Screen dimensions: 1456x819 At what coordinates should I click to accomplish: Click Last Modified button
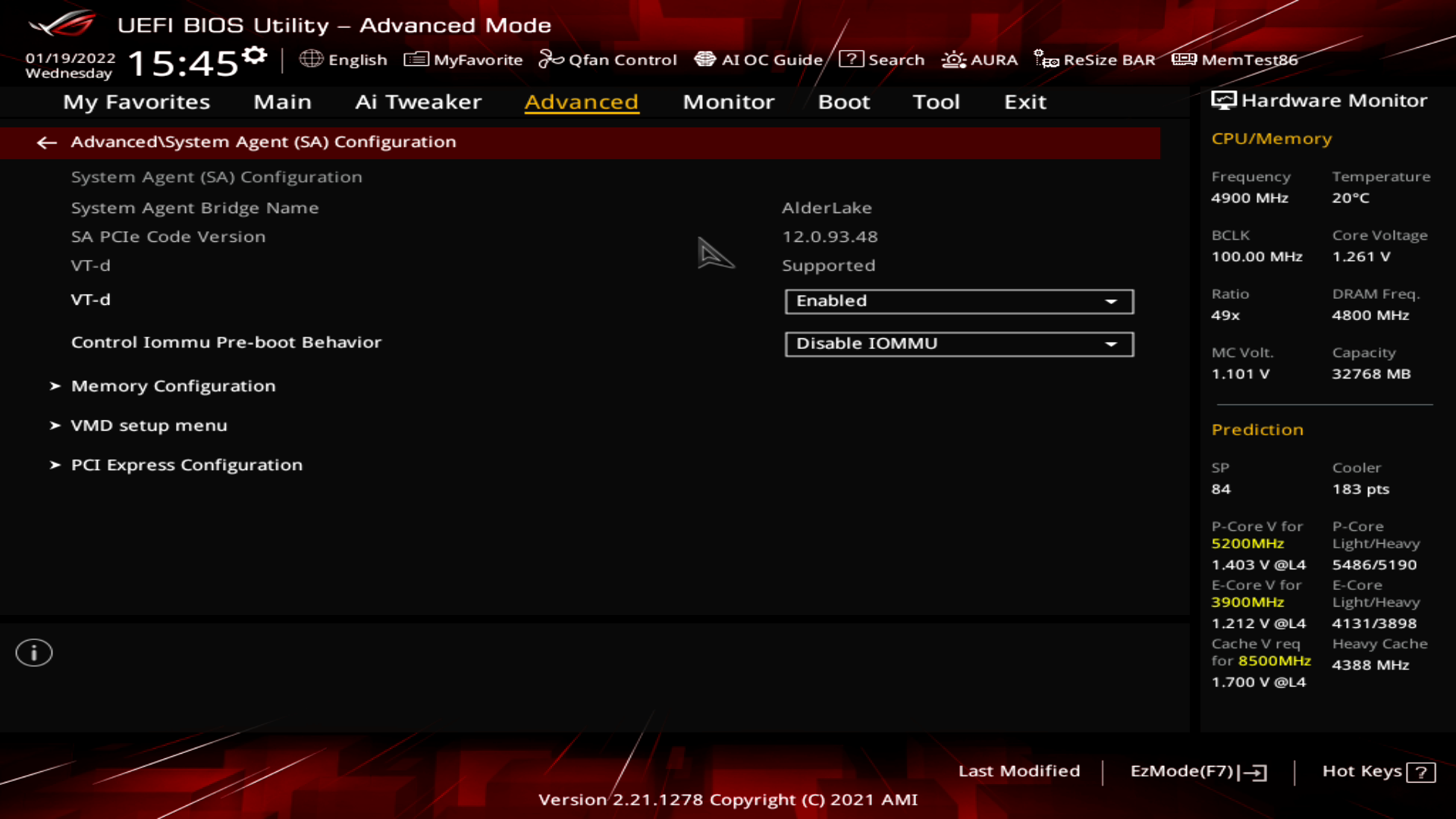(x=1019, y=770)
